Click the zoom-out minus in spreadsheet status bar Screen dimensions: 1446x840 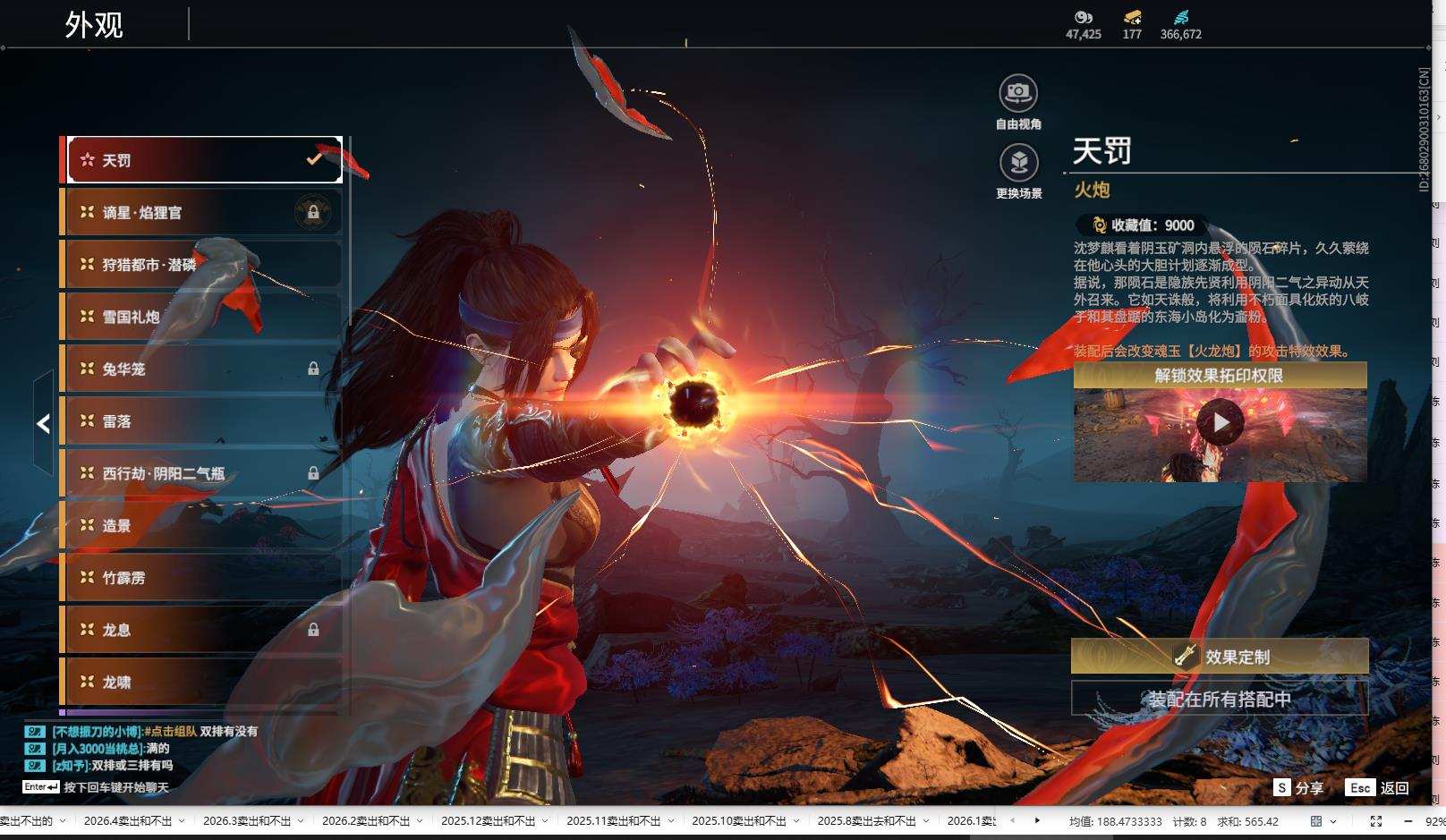click(1408, 821)
